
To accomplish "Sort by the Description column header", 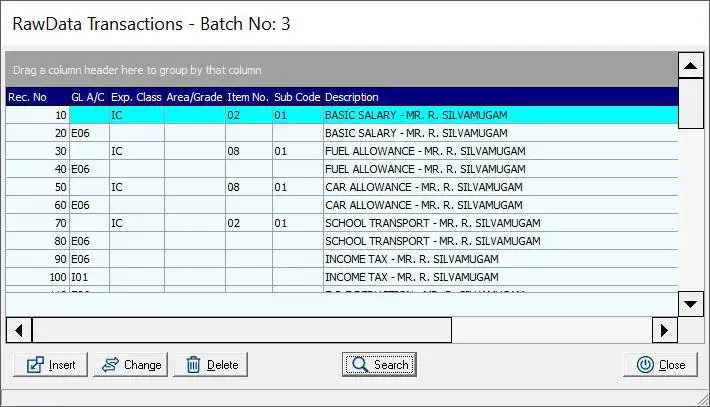I will pos(500,97).
